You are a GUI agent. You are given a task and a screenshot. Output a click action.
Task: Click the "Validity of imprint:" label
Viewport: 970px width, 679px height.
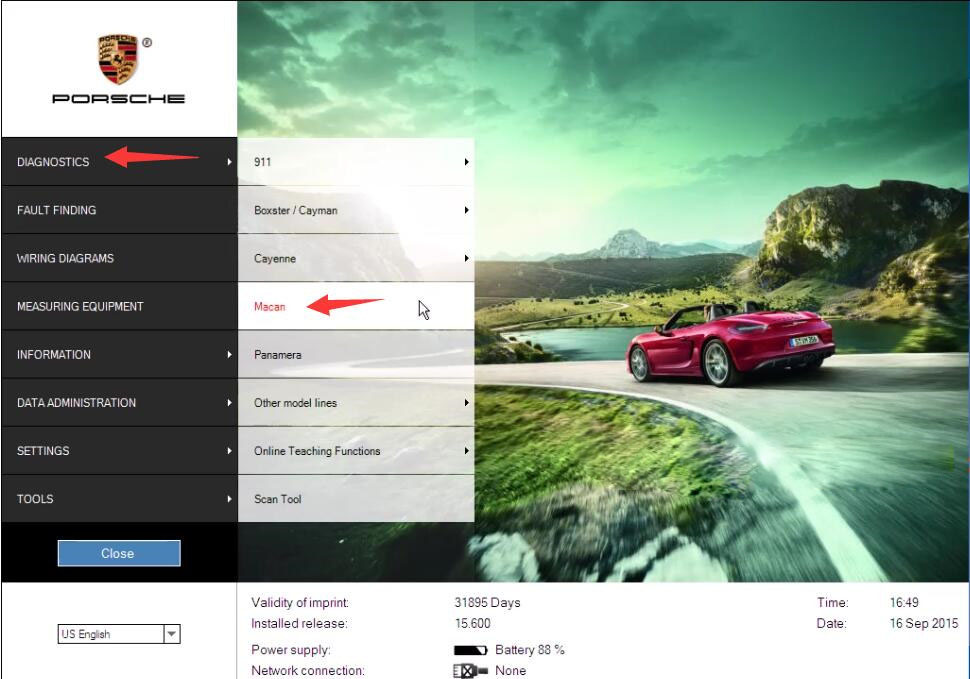(300, 603)
